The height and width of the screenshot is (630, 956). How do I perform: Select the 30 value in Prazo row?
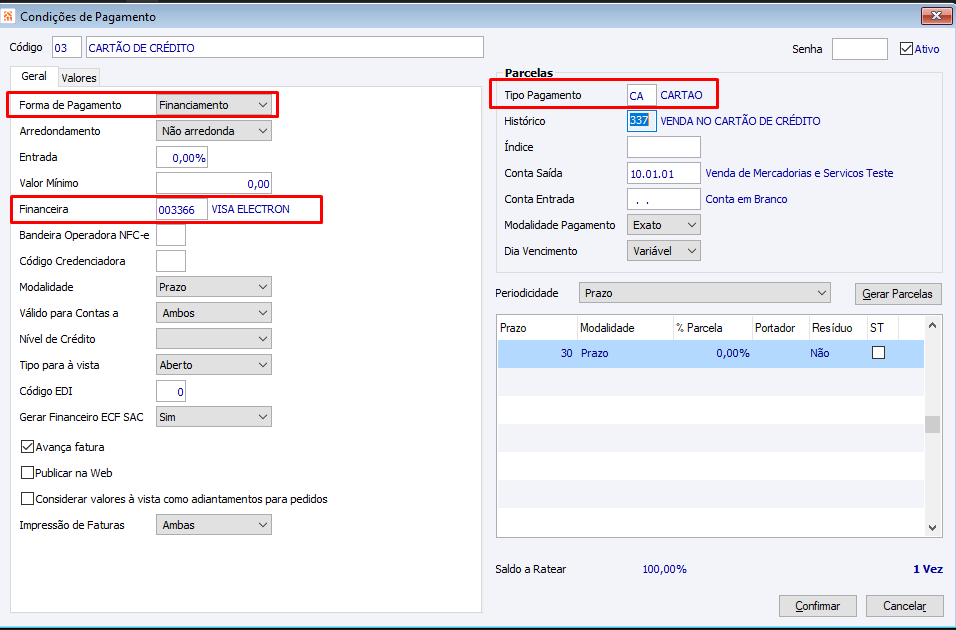(x=566, y=353)
